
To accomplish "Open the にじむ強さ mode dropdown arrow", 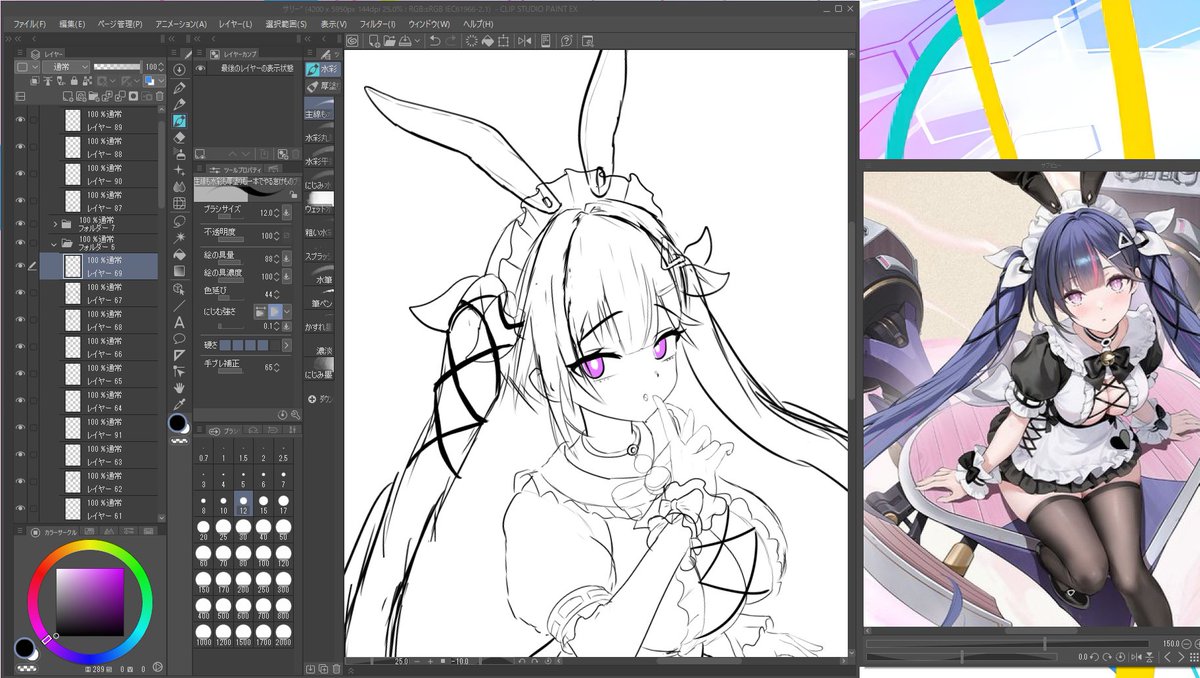I will click(x=287, y=312).
